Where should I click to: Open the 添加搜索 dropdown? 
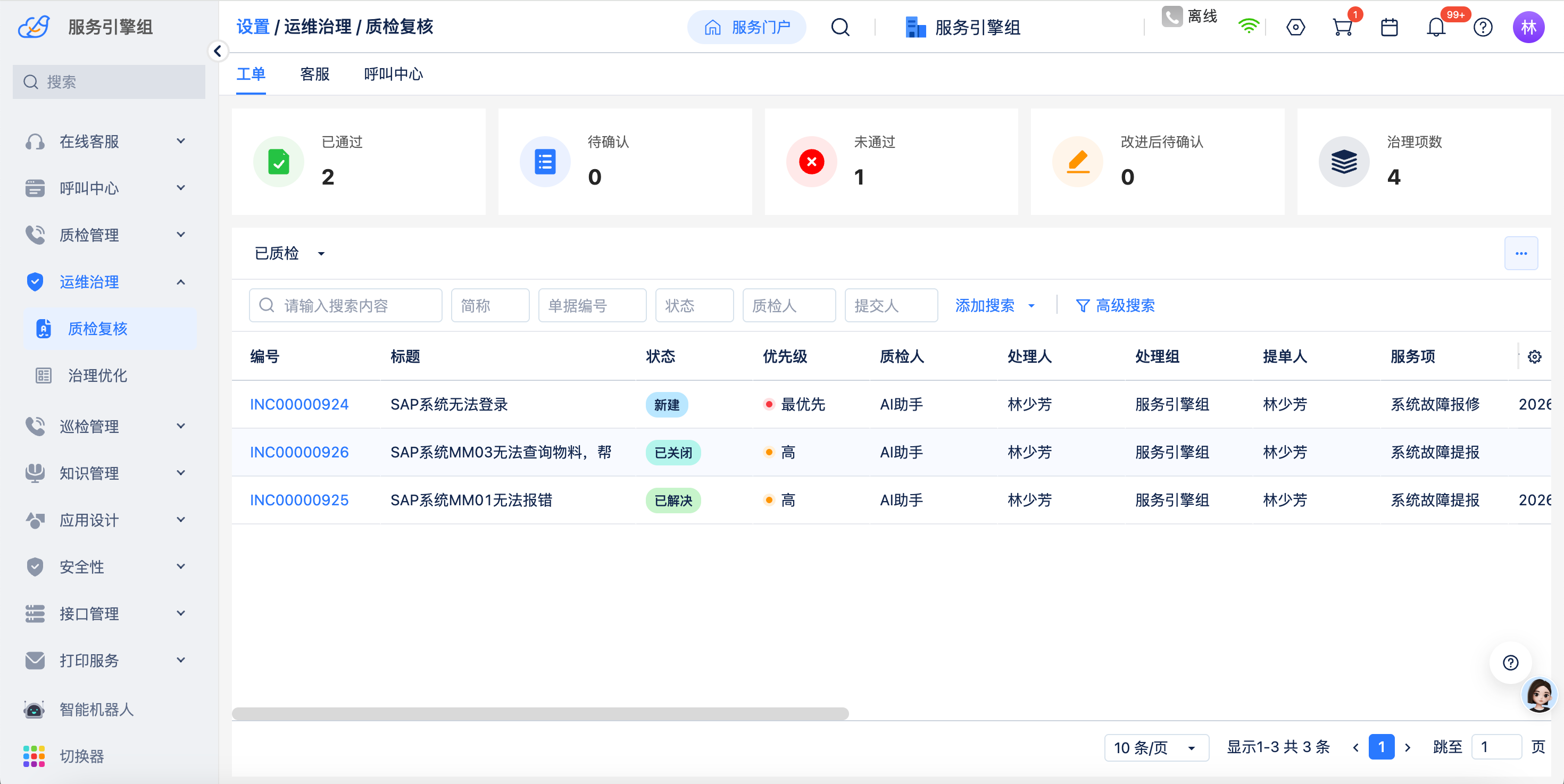pyautogui.click(x=996, y=306)
